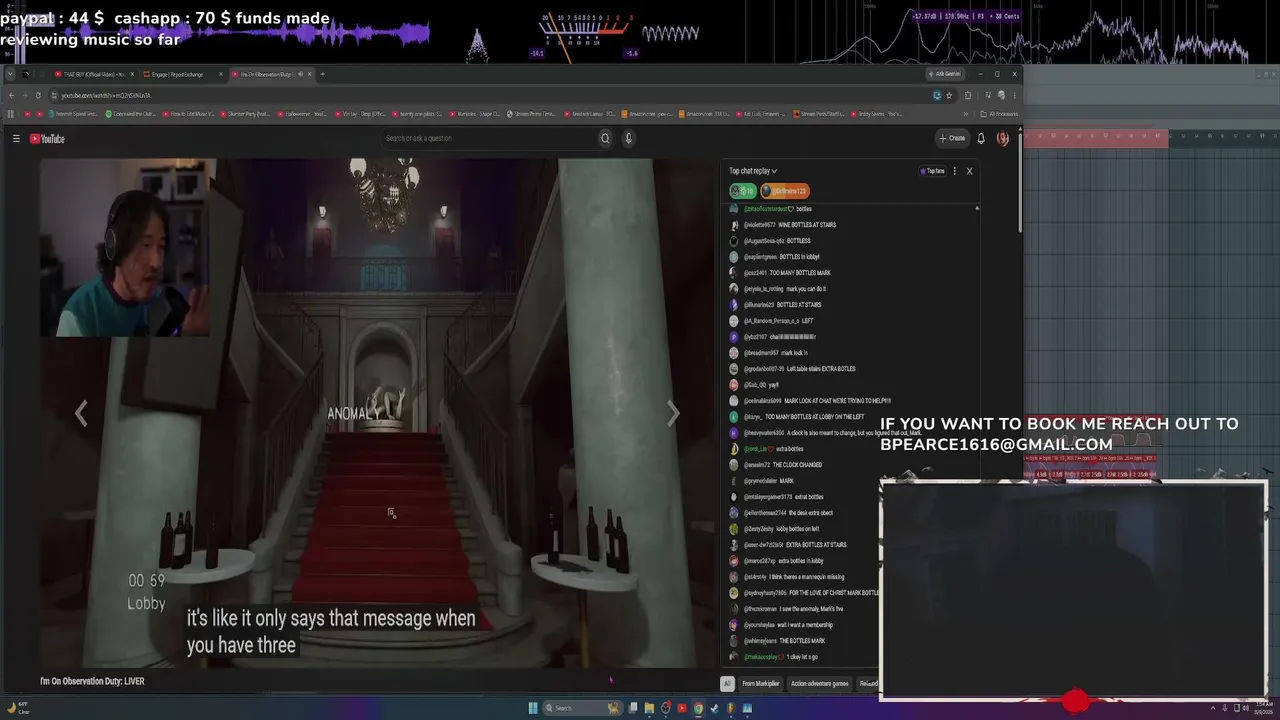Expand the Top chat replay dropdown
Image resolution: width=1280 pixels, height=720 pixels.
[753, 171]
